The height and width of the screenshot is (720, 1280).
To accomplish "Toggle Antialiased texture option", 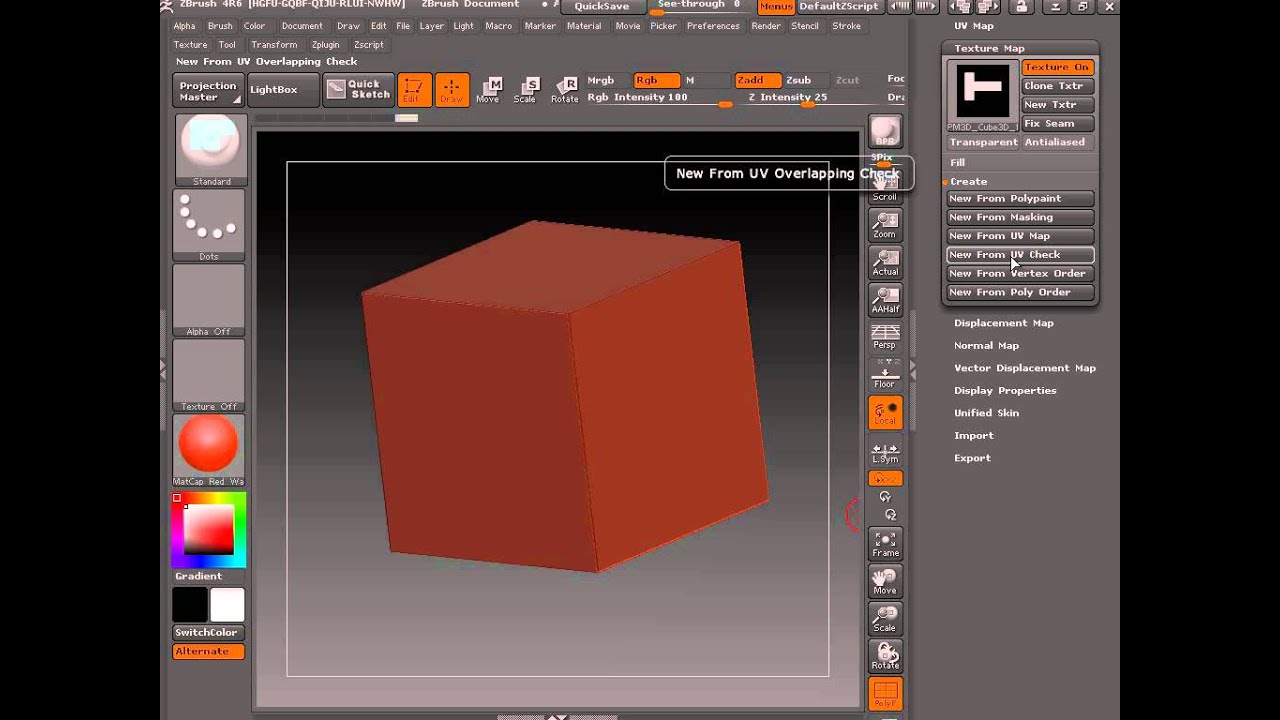I will [x=1057, y=142].
